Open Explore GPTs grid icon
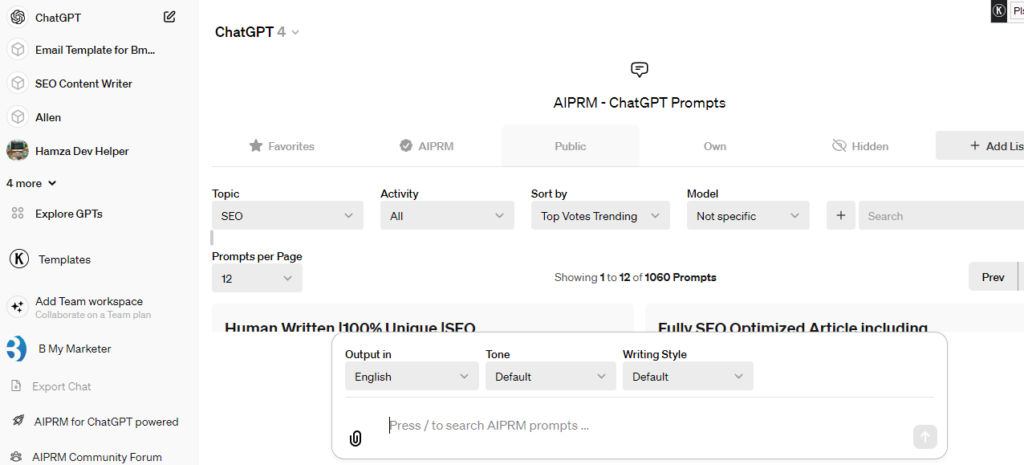 pos(17,213)
